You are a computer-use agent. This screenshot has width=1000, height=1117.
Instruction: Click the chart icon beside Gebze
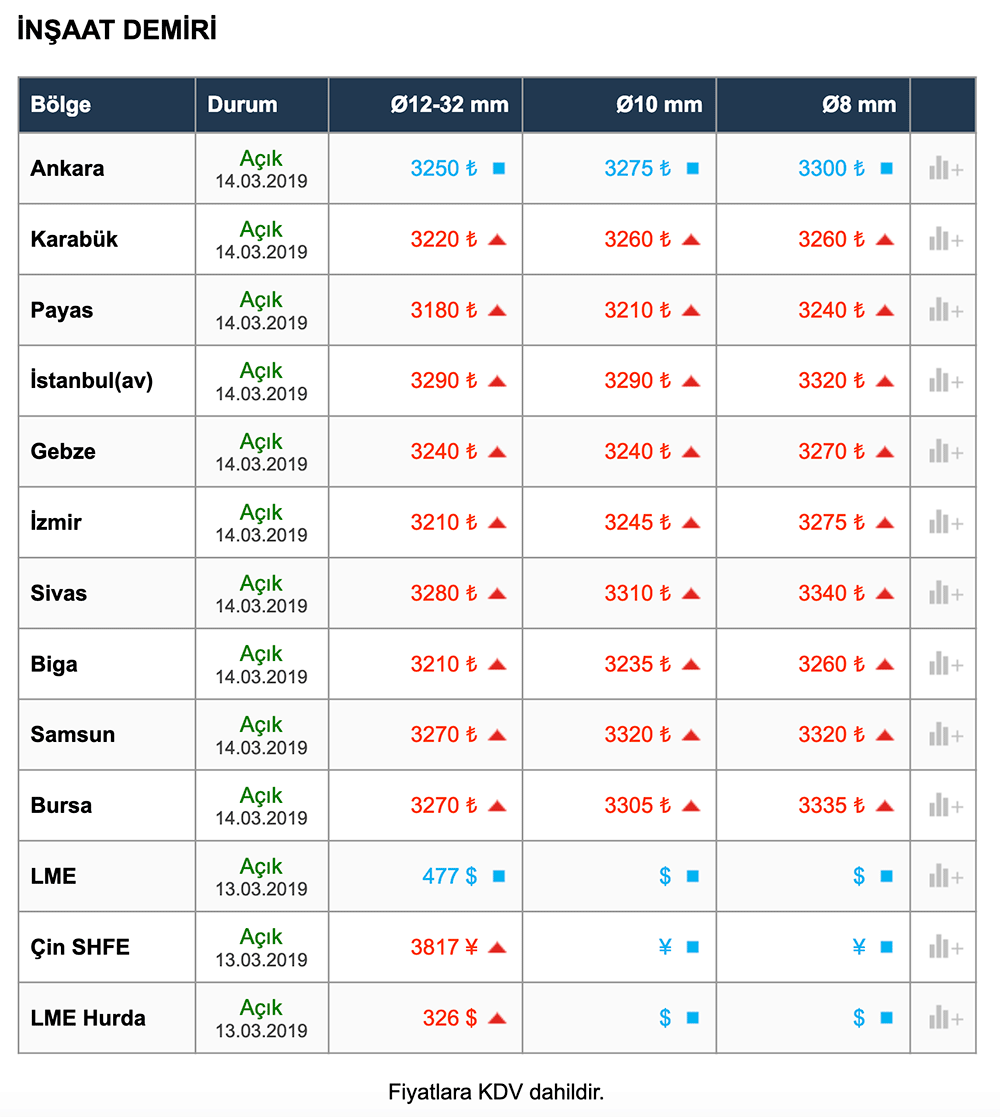[x=945, y=452]
